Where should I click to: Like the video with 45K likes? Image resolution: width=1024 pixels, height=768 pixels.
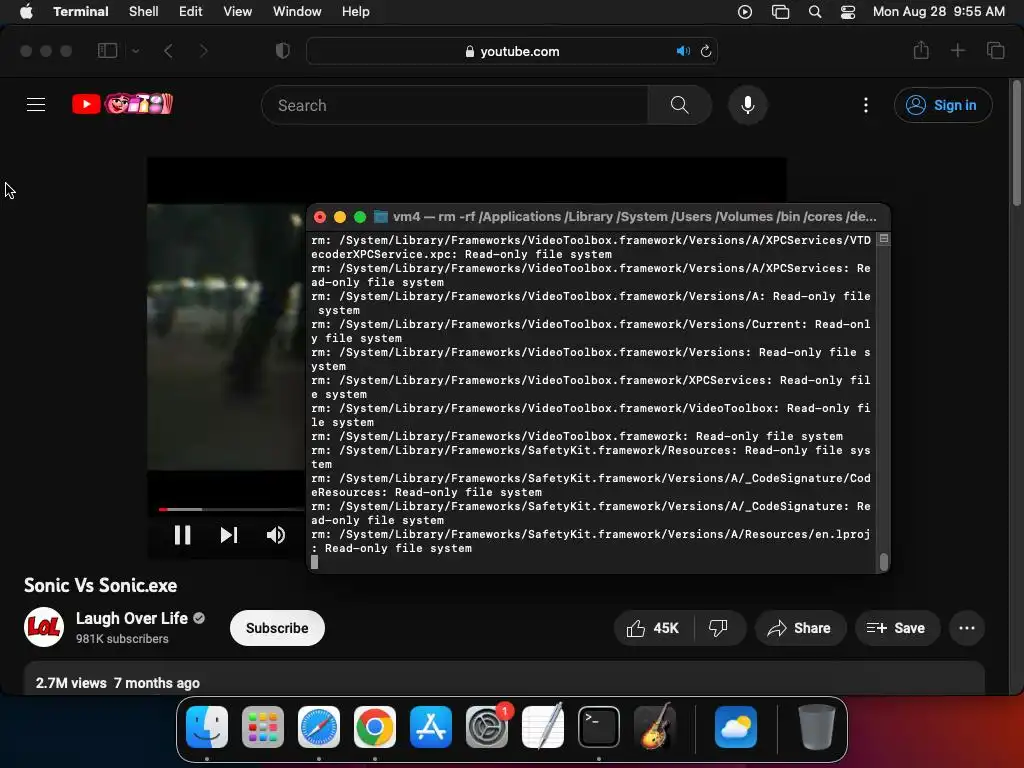click(653, 628)
